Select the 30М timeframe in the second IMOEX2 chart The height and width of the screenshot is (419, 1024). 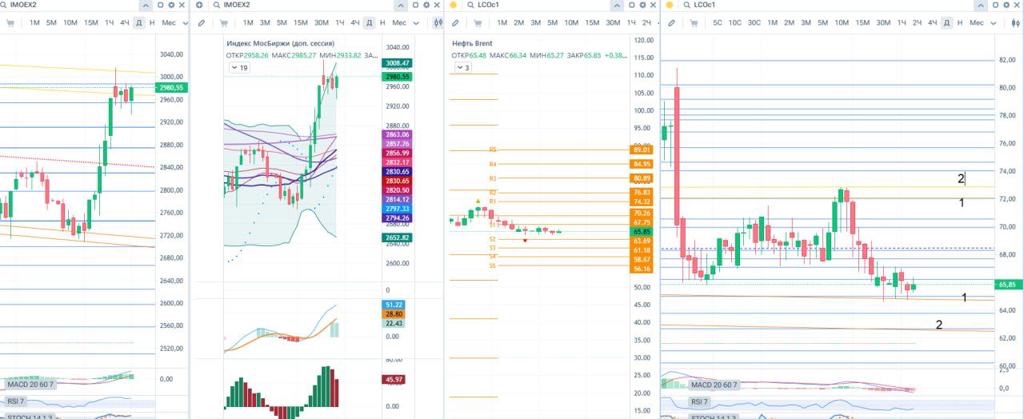pyautogui.click(x=320, y=22)
